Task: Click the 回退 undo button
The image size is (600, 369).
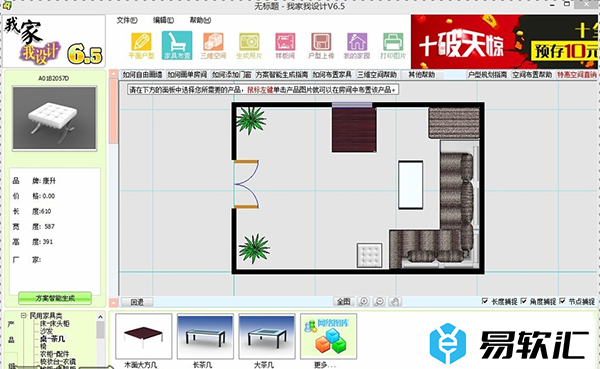Action: pos(137,302)
